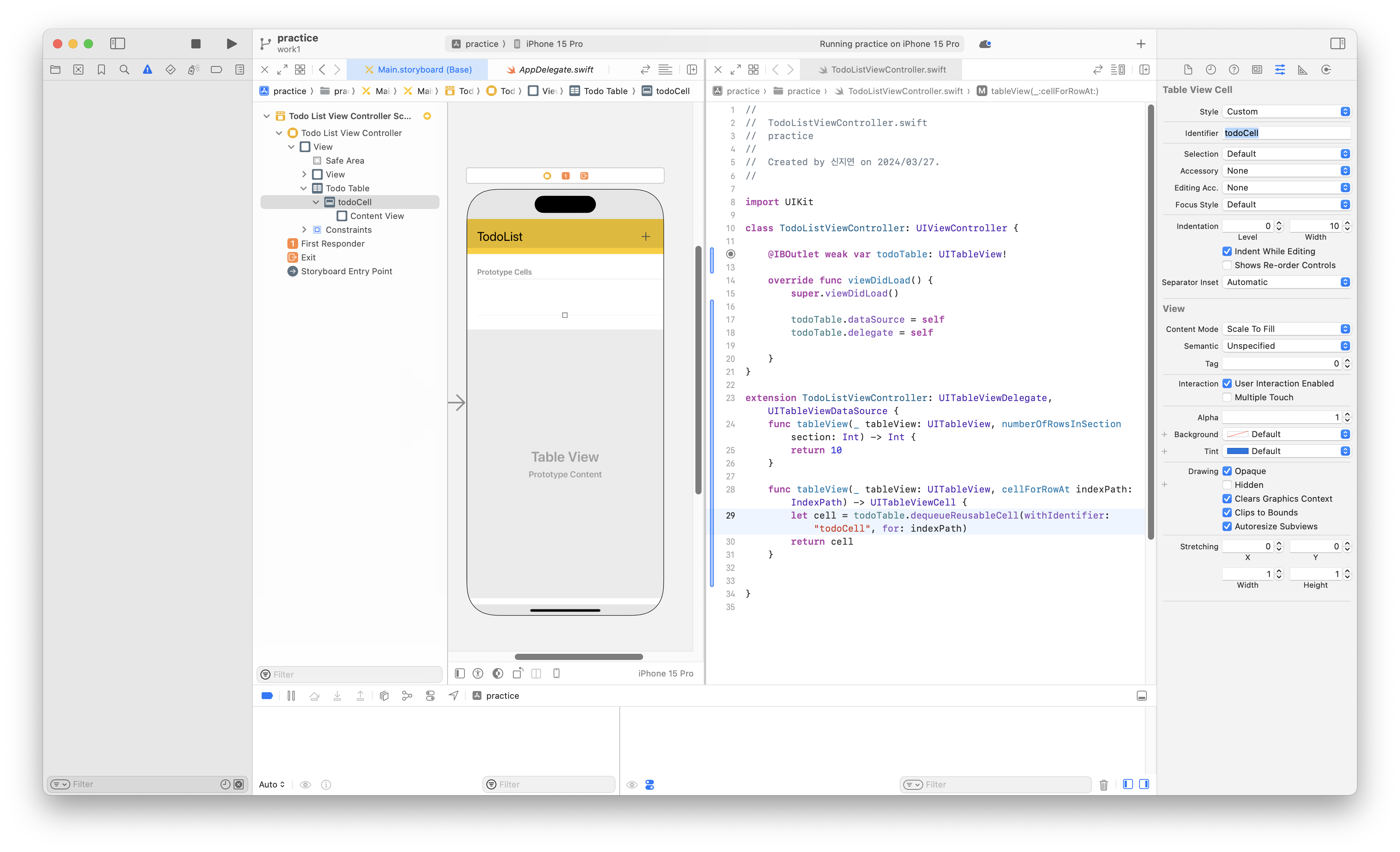
Task: Collapse the Todo Table tree item
Action: click(x=304, y=188)
